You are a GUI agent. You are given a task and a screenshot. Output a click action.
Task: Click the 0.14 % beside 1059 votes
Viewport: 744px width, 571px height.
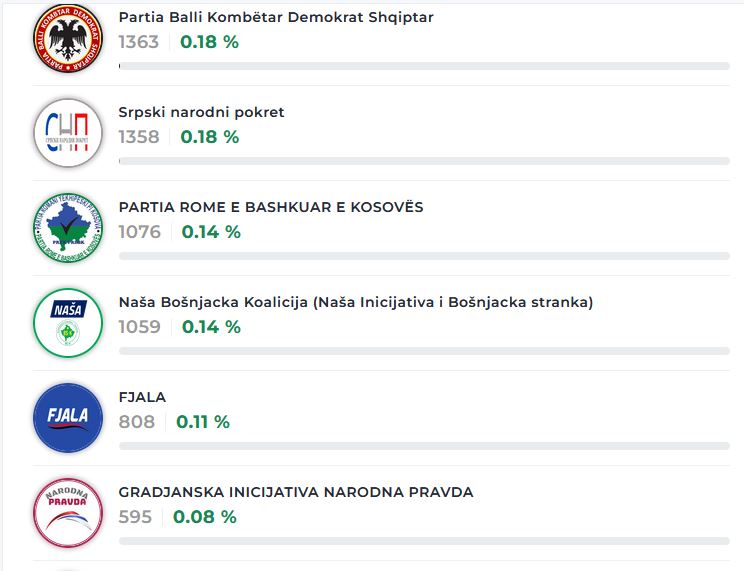click(211, 327)
